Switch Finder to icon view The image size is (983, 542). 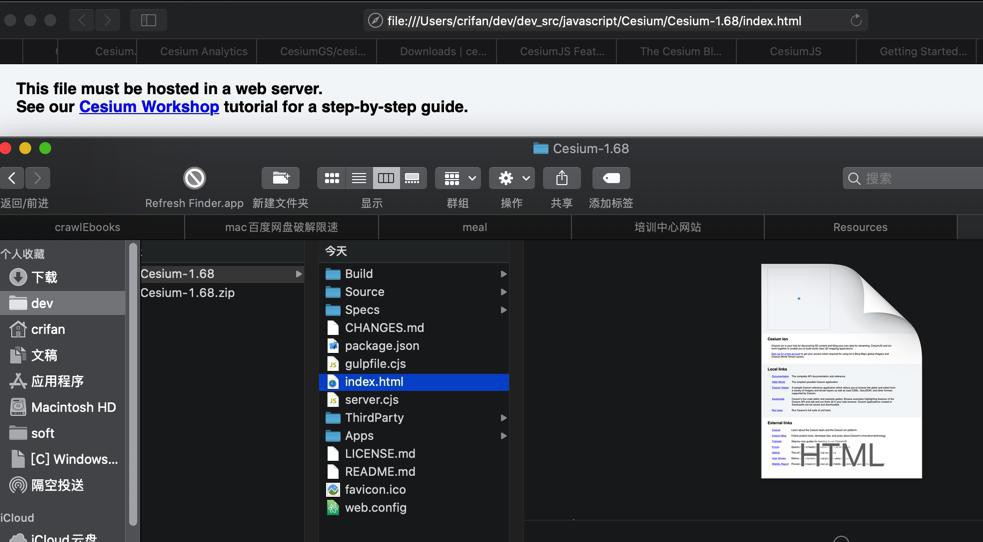click(x=332, y=178)
